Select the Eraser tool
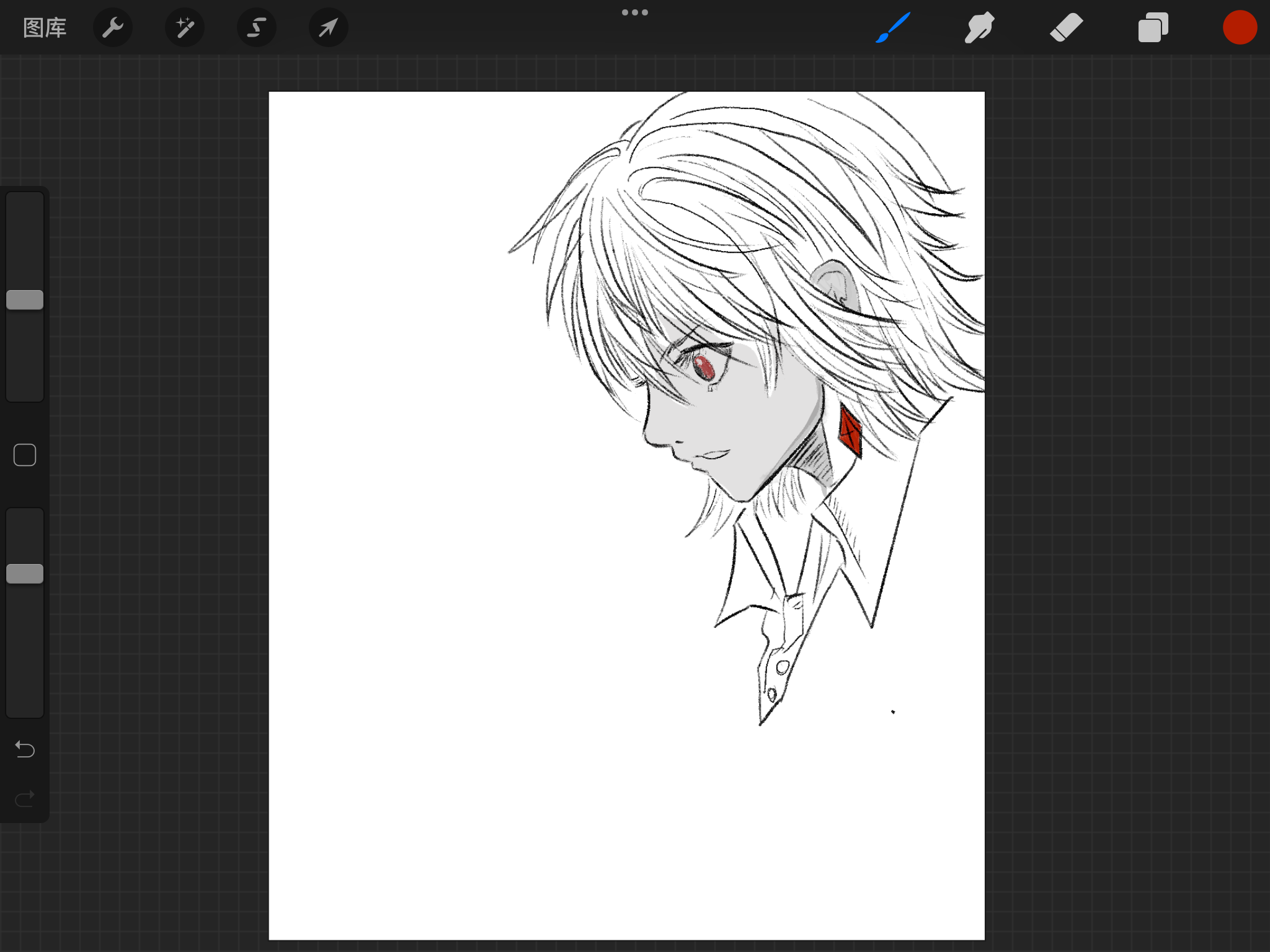Viewport: 1270px width, 952px height. click(x=1066, y=28)
